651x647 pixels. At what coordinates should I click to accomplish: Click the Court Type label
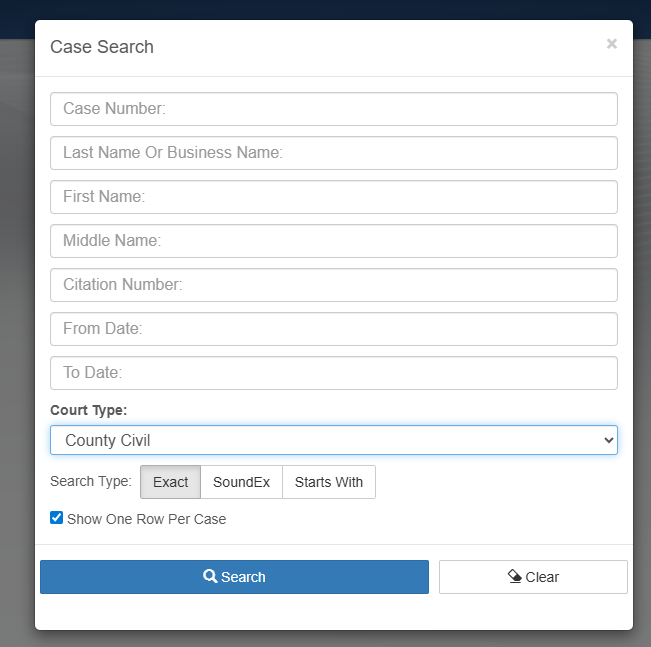[x=89, y=410]
